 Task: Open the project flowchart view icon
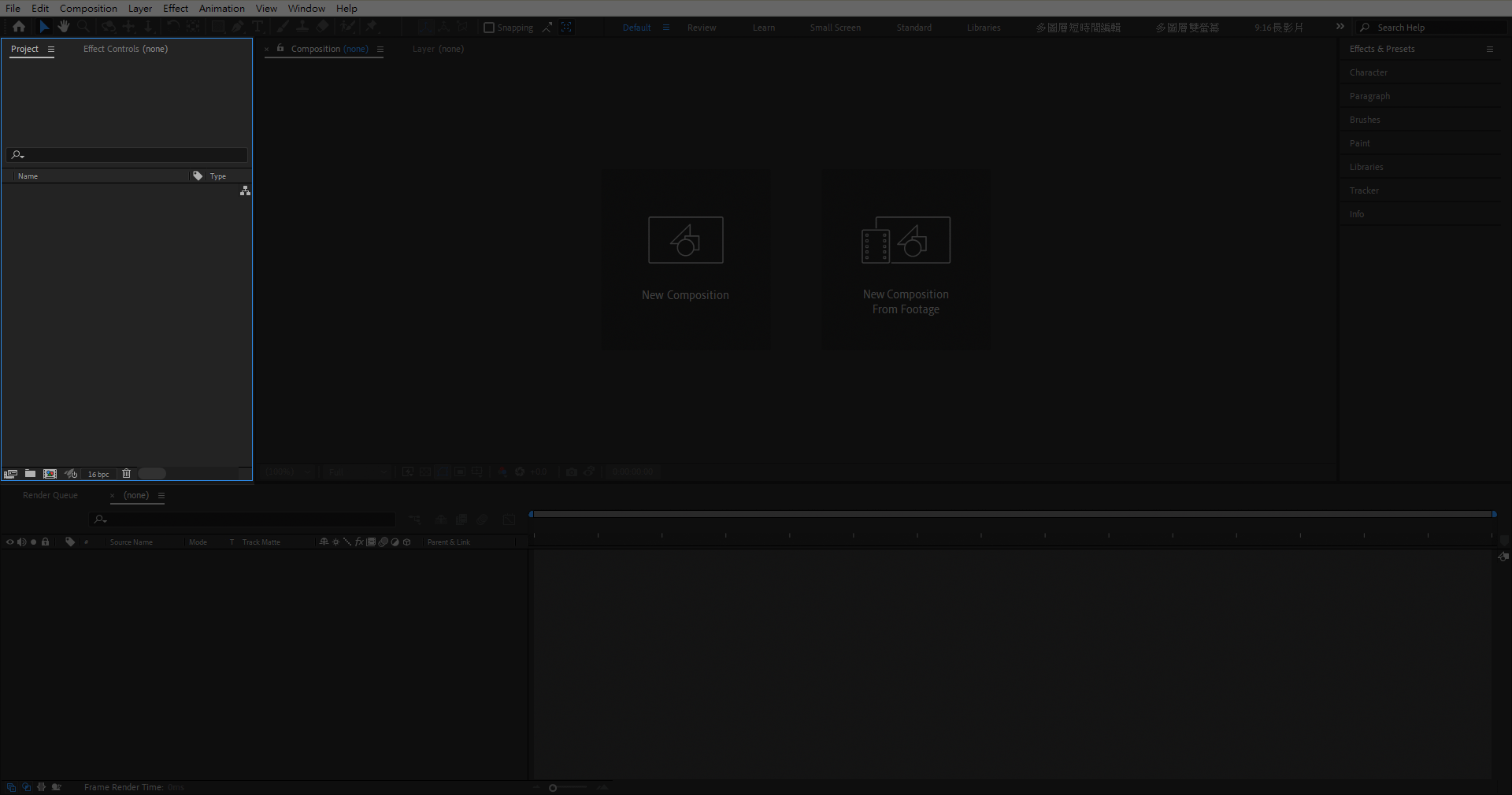245,191
